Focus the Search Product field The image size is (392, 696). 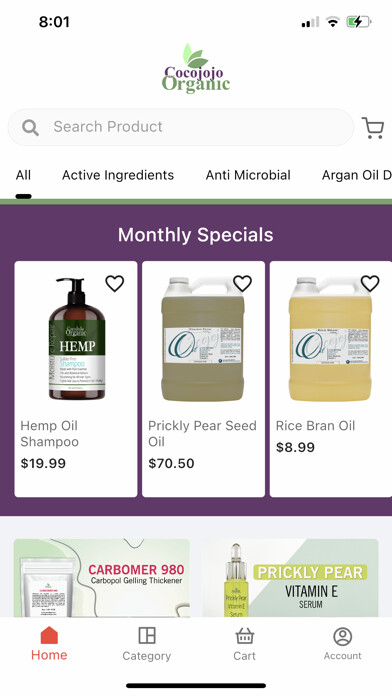pos(181,127)
